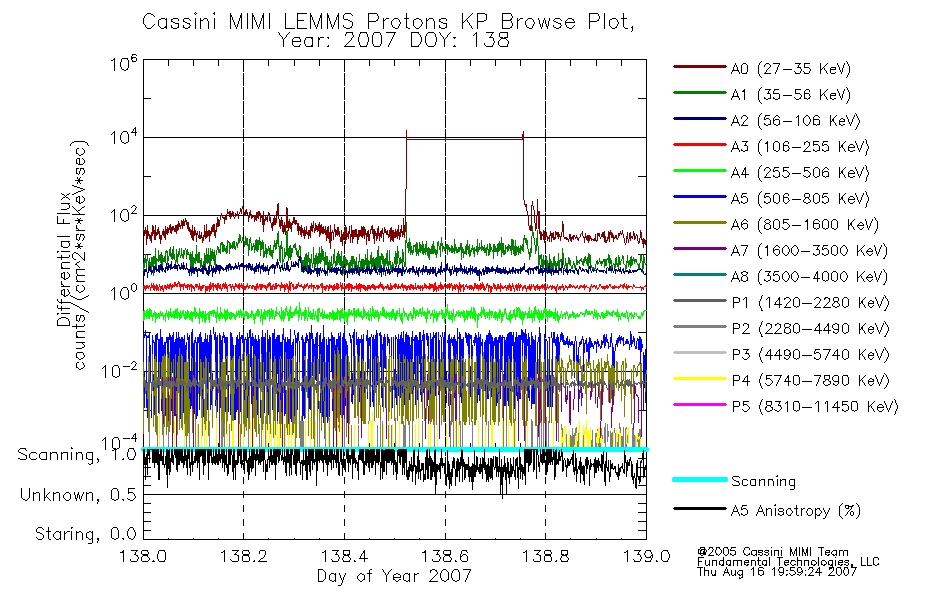The image size is (950, 600).
Task: Click the A1 (35-56 KeV) green legend line
Action: pyautogui.click(x=700, y=93)
